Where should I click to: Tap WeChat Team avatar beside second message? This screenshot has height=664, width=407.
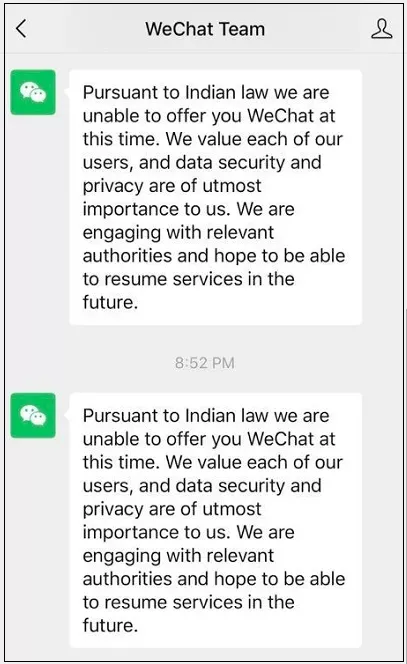pos(33,415)
